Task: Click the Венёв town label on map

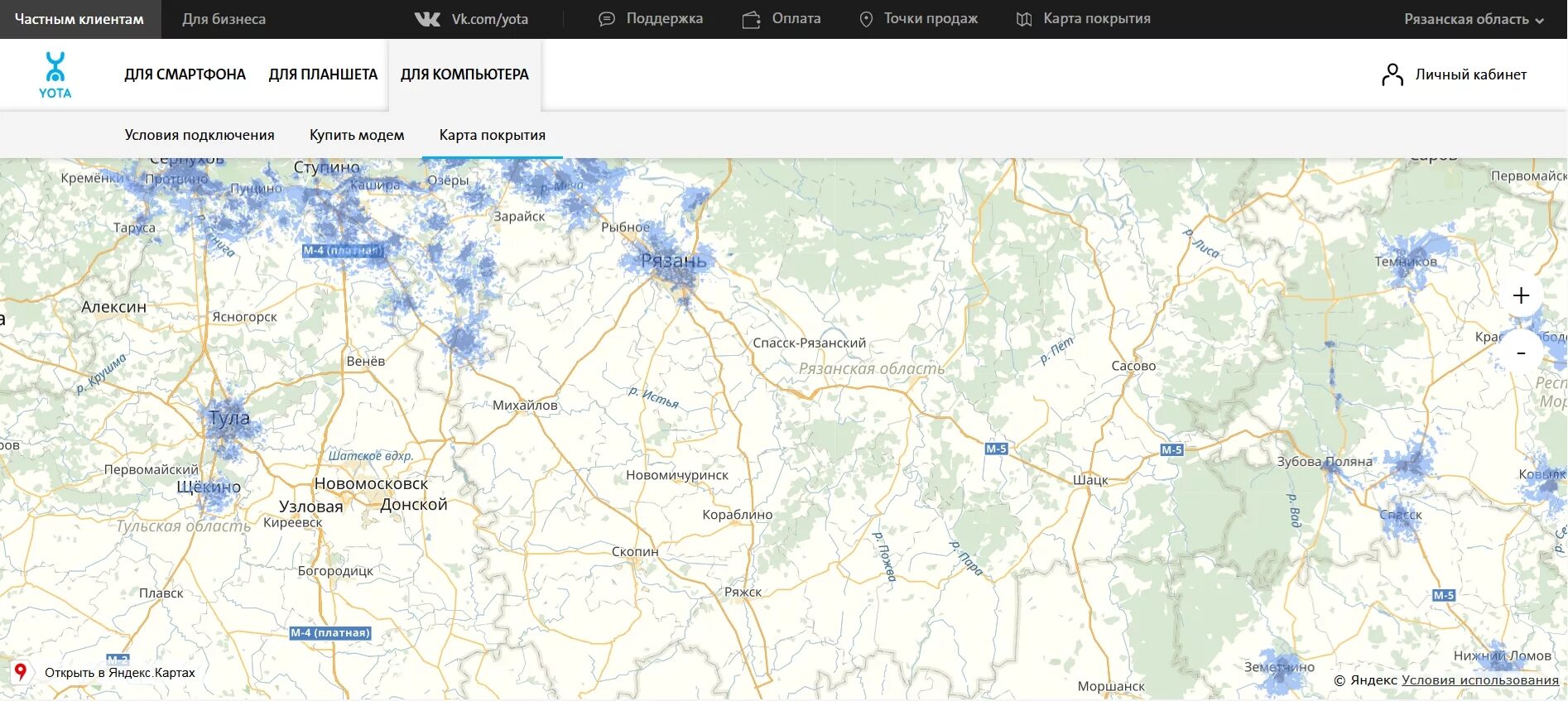Action: 365,362
